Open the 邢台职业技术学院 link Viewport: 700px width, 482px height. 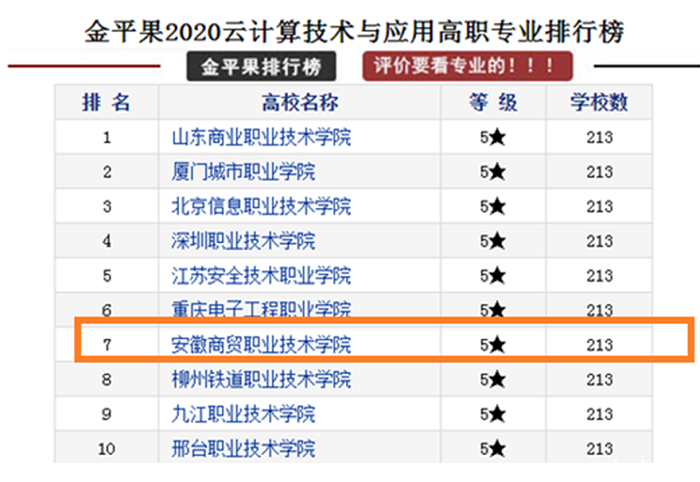(243, 448)
